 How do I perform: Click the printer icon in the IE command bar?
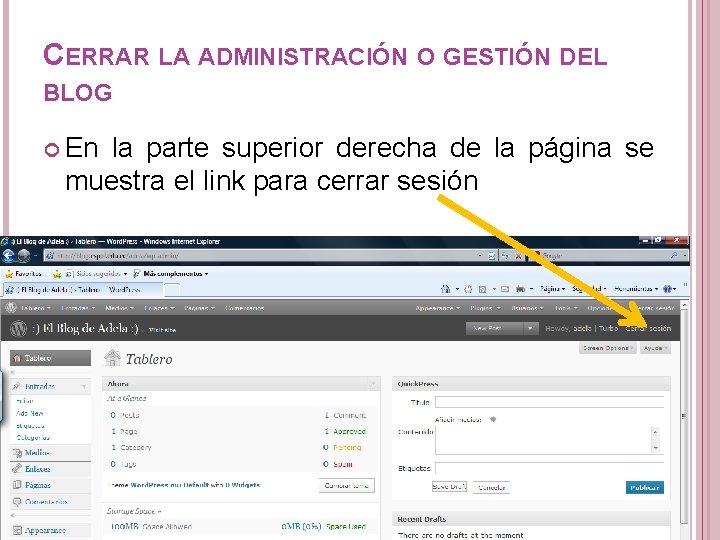coord(520,289)
